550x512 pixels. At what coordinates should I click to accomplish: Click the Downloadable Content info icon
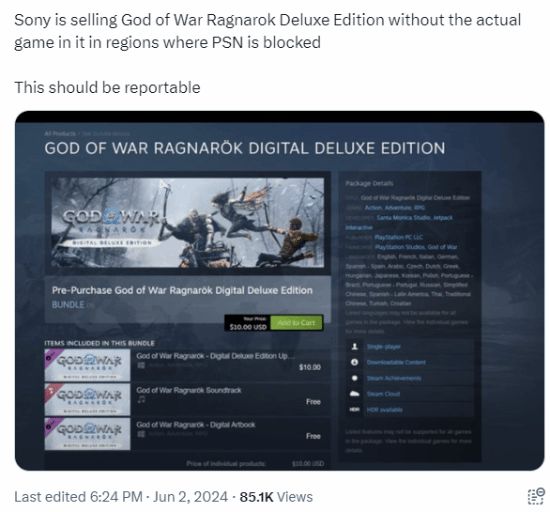click(355, 362)
